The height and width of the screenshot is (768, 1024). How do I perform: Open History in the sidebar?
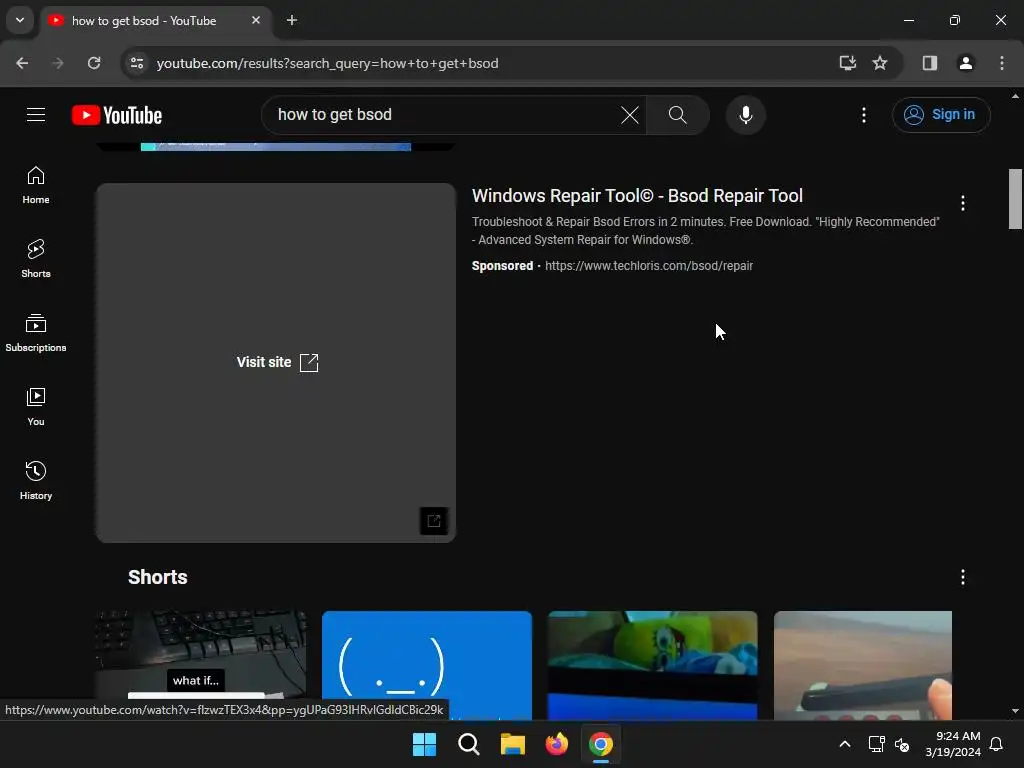[x=36, y=481]
